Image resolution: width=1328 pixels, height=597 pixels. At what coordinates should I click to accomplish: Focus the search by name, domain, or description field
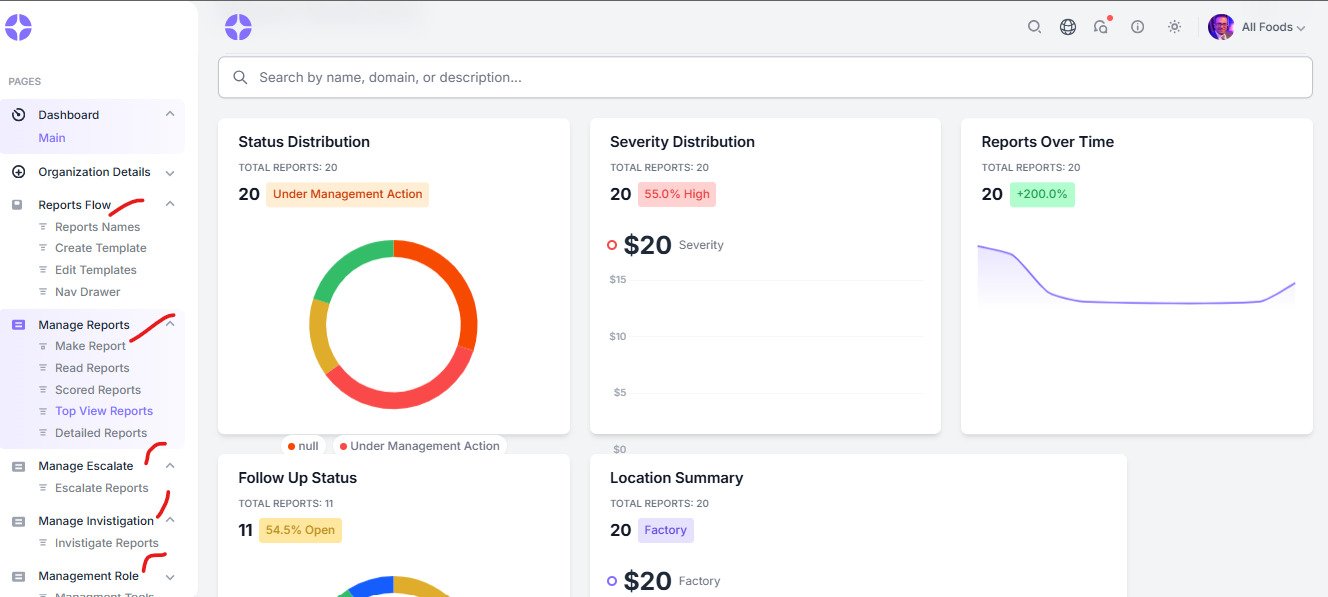click(x=765, y=77)
